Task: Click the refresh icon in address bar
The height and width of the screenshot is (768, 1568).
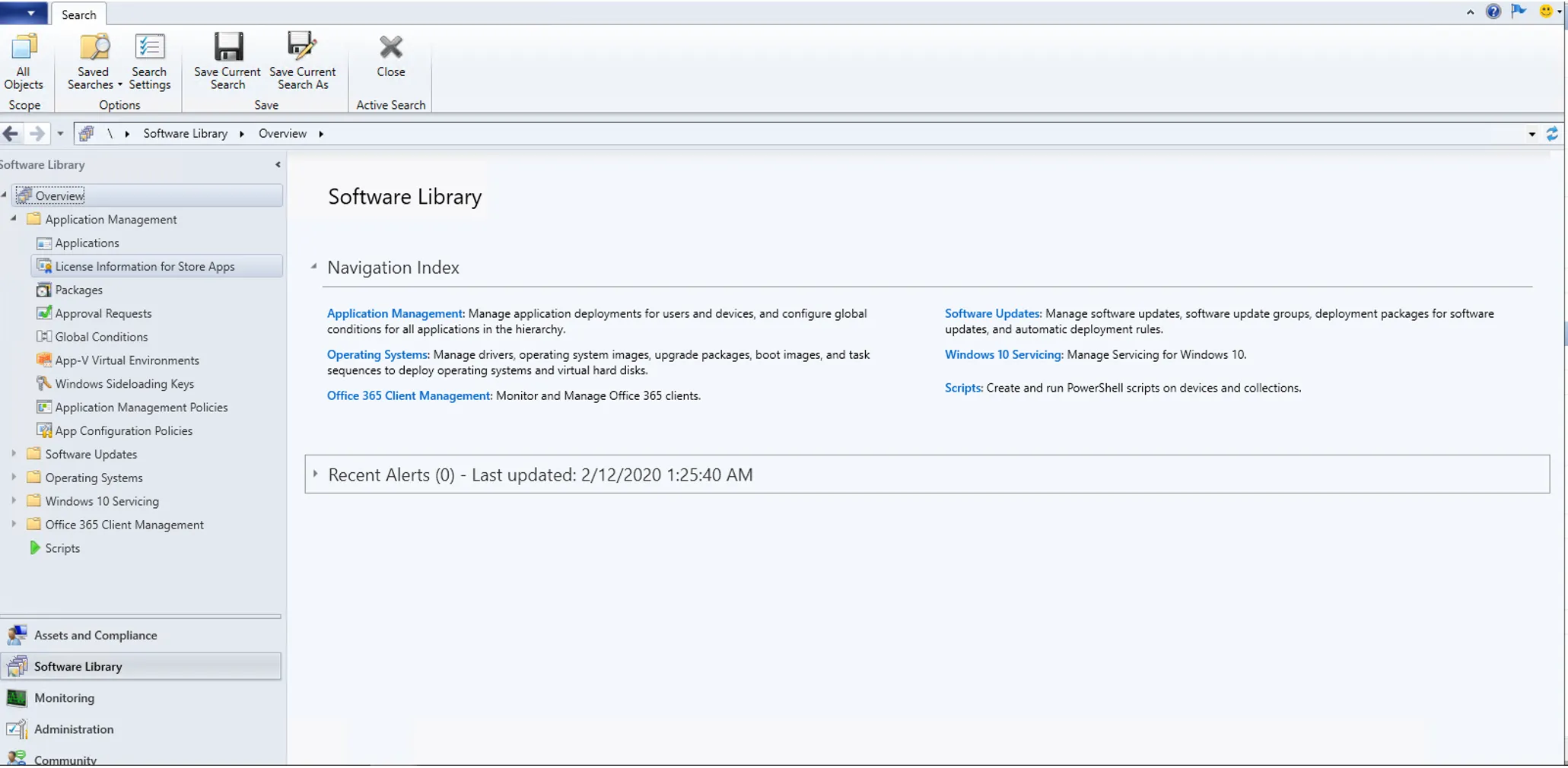Action: [1552, 134]
